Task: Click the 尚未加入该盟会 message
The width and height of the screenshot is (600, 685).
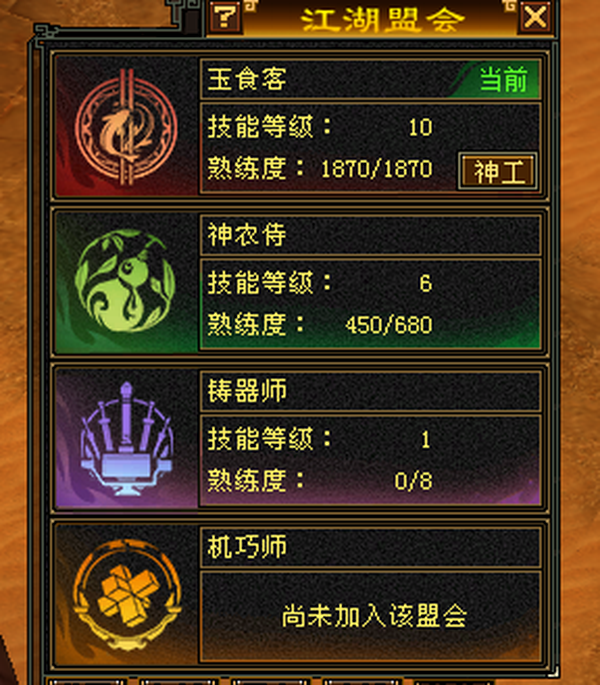Action: coord(374,616)
